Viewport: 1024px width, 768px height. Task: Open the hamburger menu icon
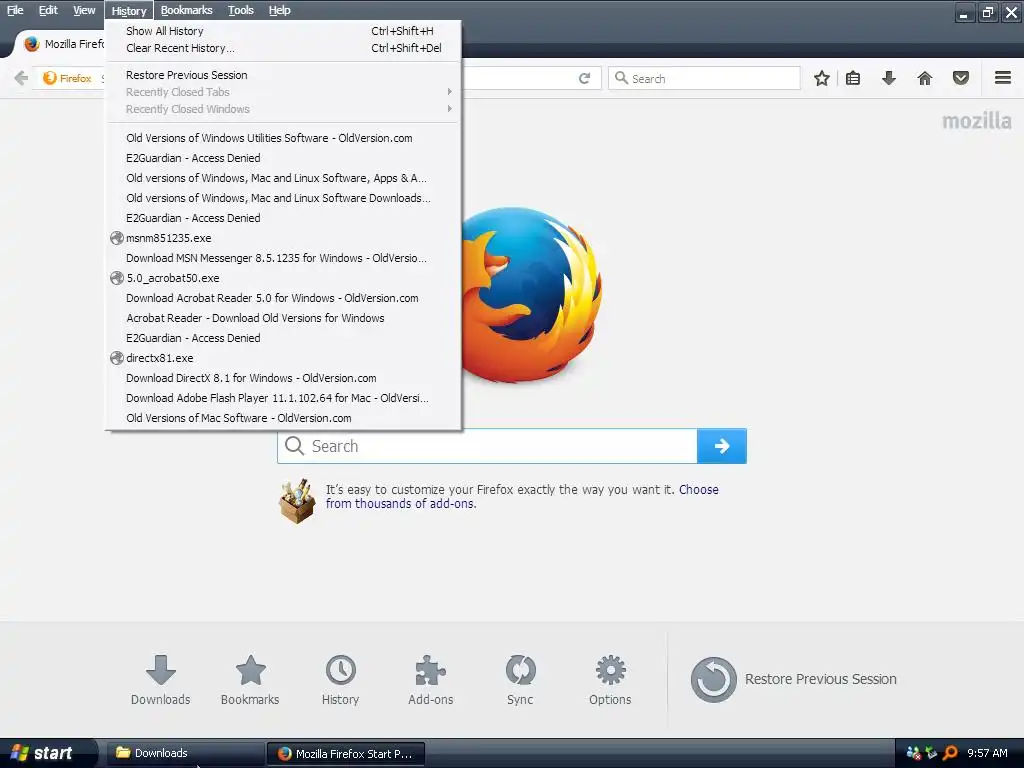pyautogui.click(x=1003, y=78)
